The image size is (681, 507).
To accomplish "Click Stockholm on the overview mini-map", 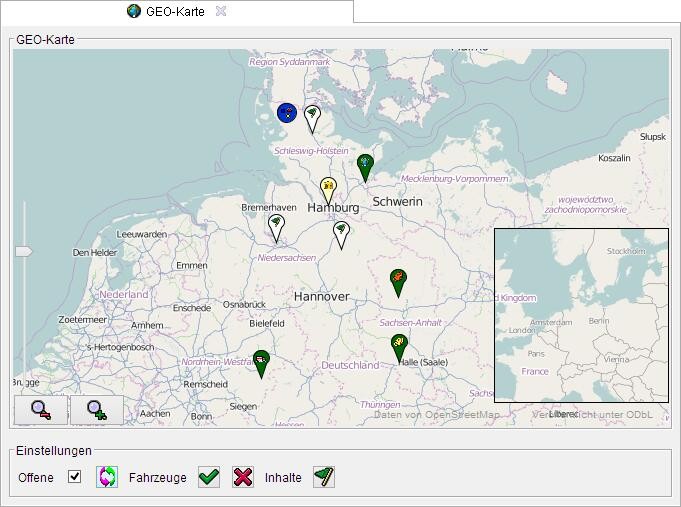I will [x=626, y=251].
